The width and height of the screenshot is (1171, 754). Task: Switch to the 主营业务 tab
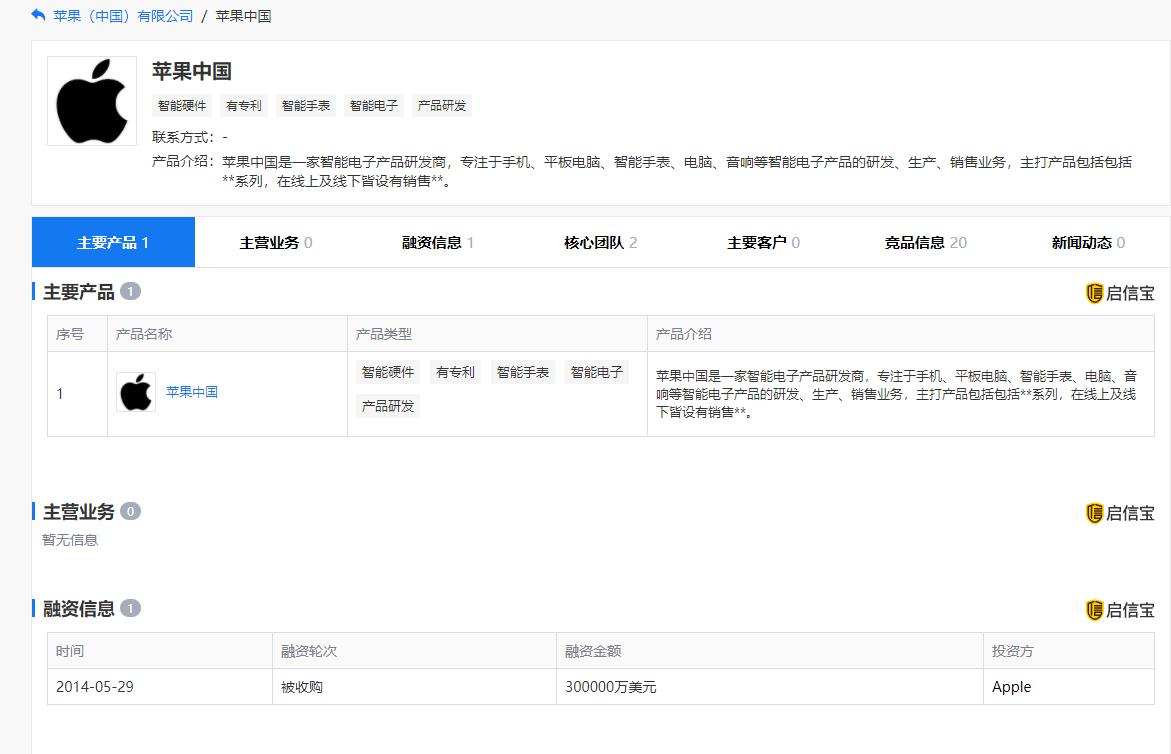pyautogui.click(x=276, y=242)
